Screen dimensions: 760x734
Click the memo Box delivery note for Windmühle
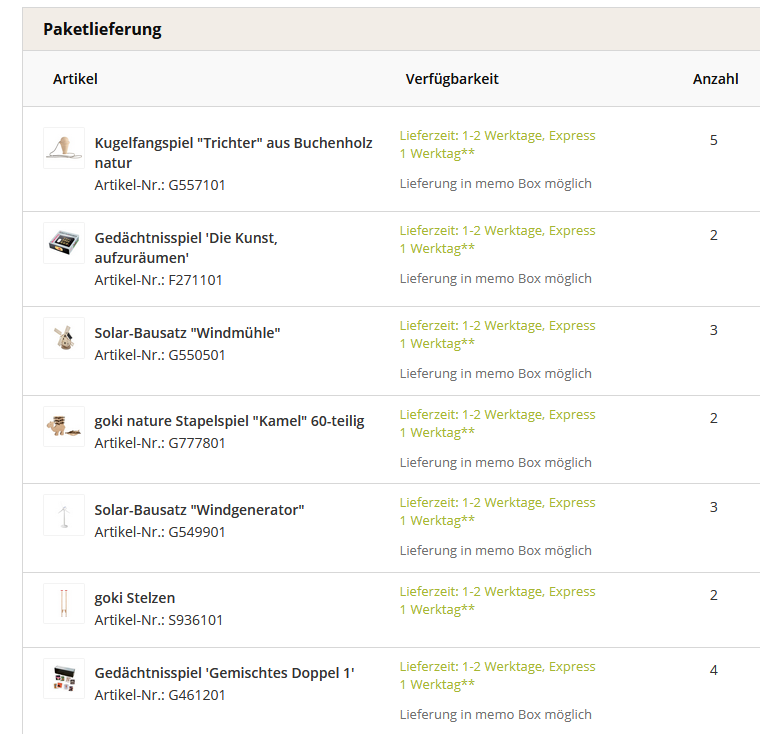[x=495, y=374]
